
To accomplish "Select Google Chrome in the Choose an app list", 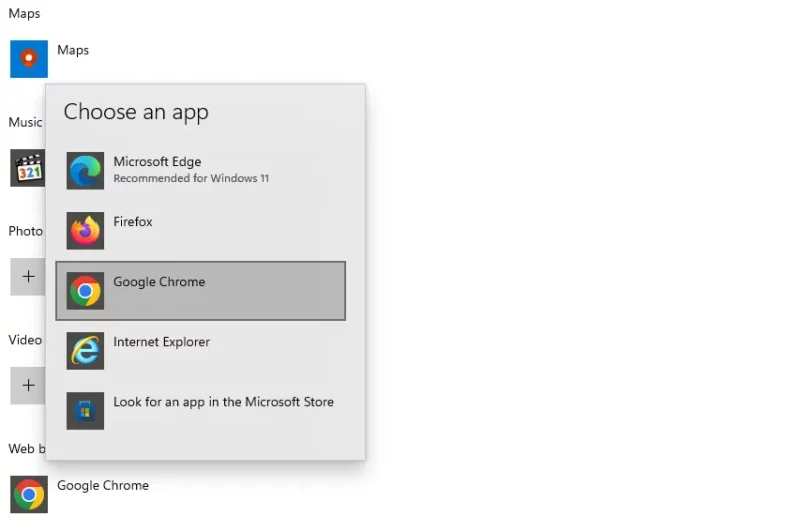I will [201, 291].
